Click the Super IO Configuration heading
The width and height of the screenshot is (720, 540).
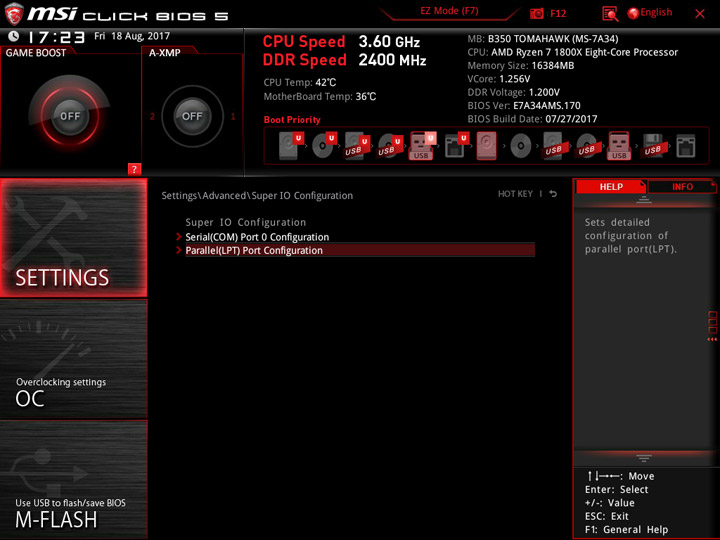pos(246,222)
